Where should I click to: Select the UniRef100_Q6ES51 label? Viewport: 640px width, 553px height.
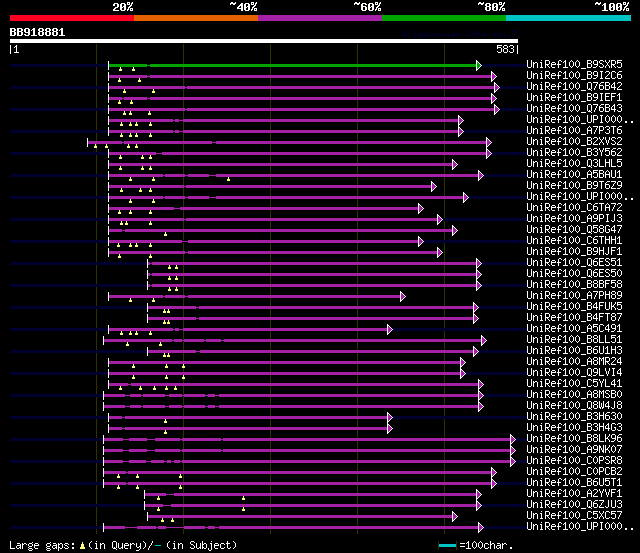click(x=574, y=263)
